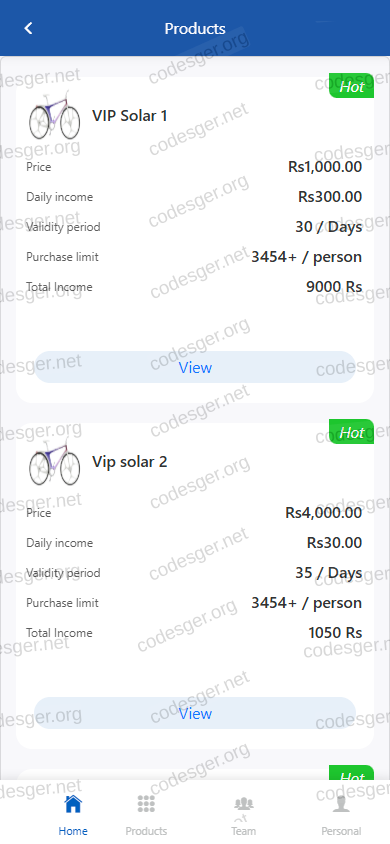This screenshot has height=844, width=390.
Task: Select the Products grid icon
Action: [x=146, y=804]
